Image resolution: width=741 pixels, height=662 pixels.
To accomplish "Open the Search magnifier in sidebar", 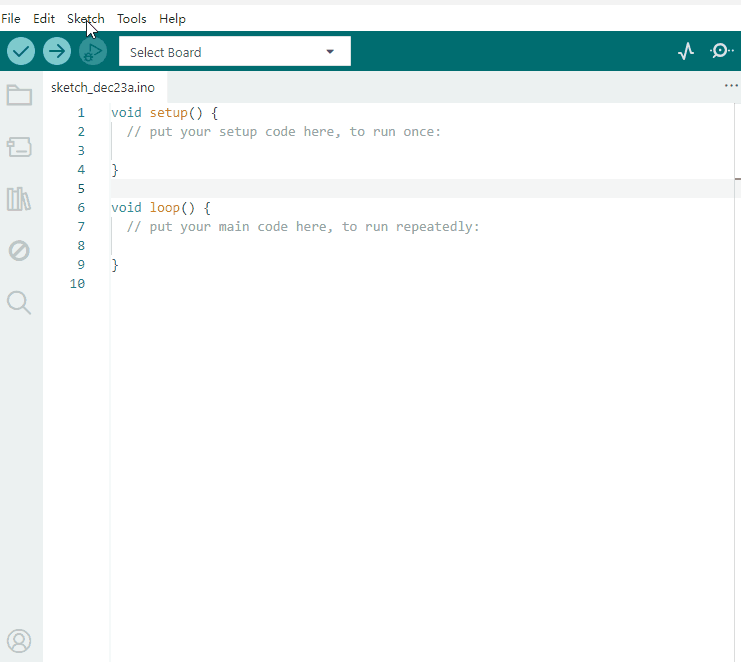I will pyautogui.click(x=19, y=302).
